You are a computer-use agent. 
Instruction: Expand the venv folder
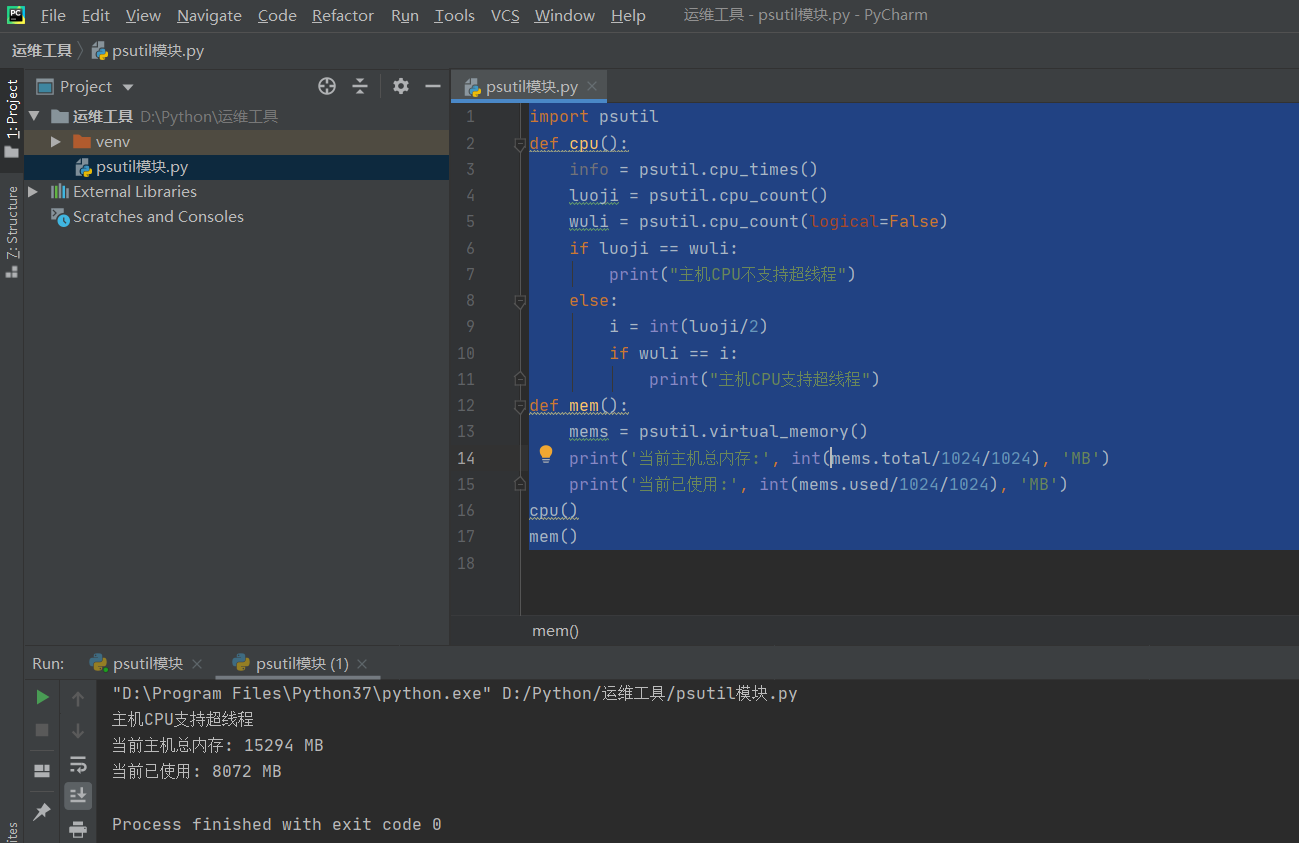[55, 141]
